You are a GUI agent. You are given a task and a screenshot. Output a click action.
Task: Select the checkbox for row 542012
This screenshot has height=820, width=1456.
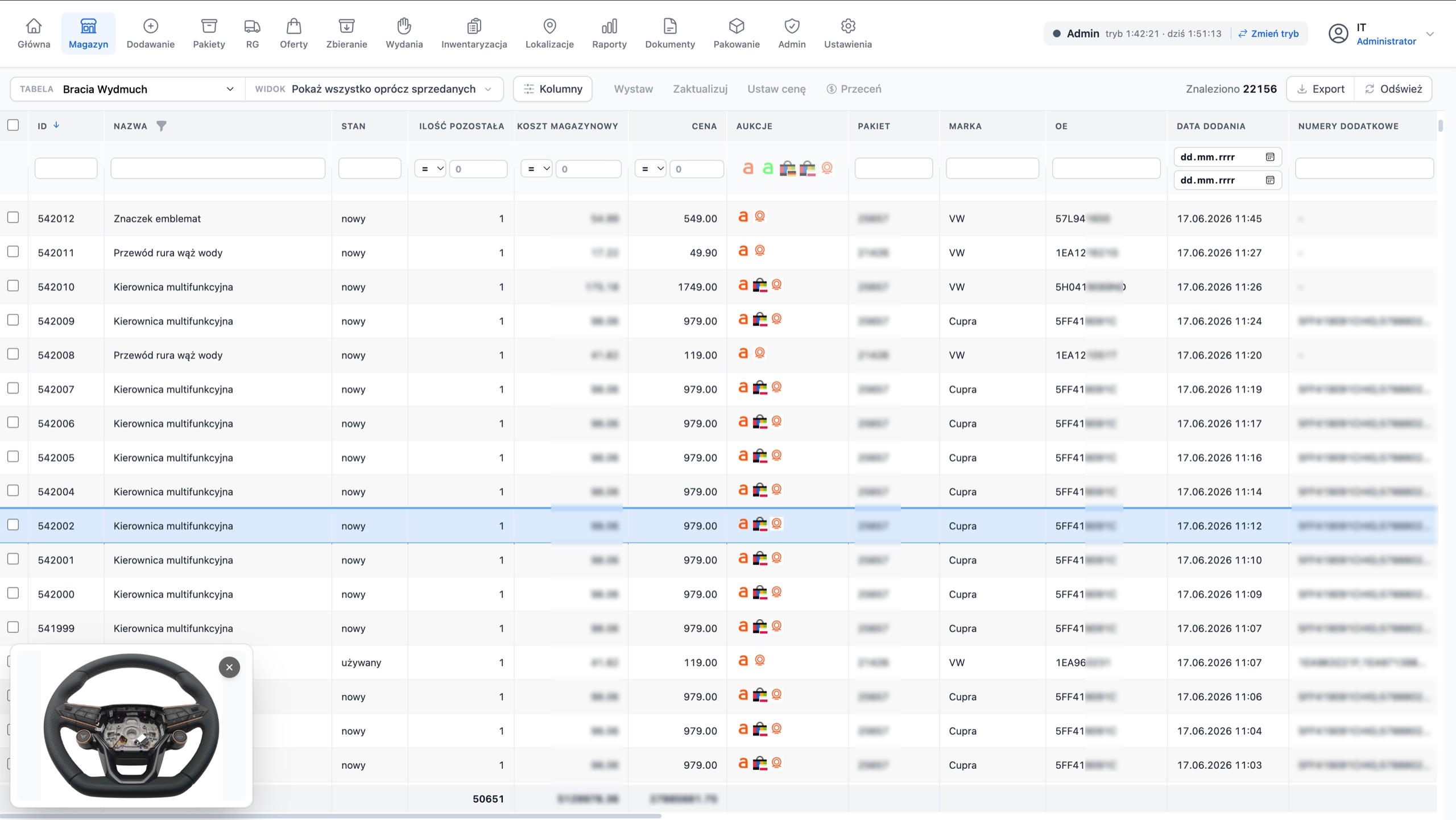(13, 217)
